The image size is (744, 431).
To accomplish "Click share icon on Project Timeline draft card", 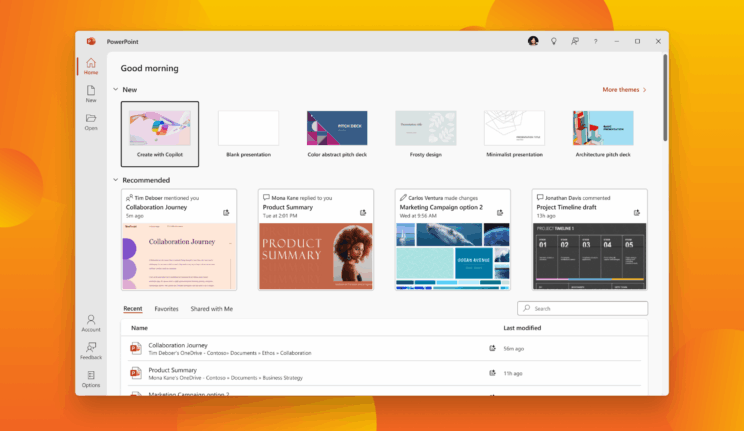I will pyautogui.click(x=637, y=213).
